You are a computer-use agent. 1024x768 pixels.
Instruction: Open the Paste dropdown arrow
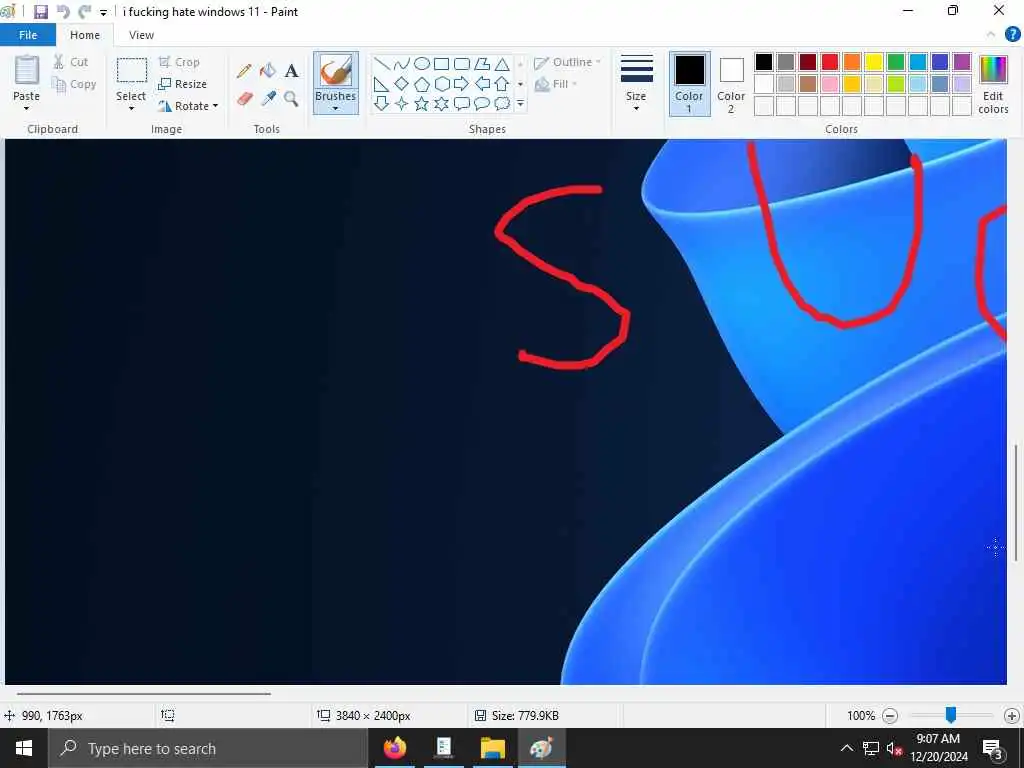click(x=26, y=108)
